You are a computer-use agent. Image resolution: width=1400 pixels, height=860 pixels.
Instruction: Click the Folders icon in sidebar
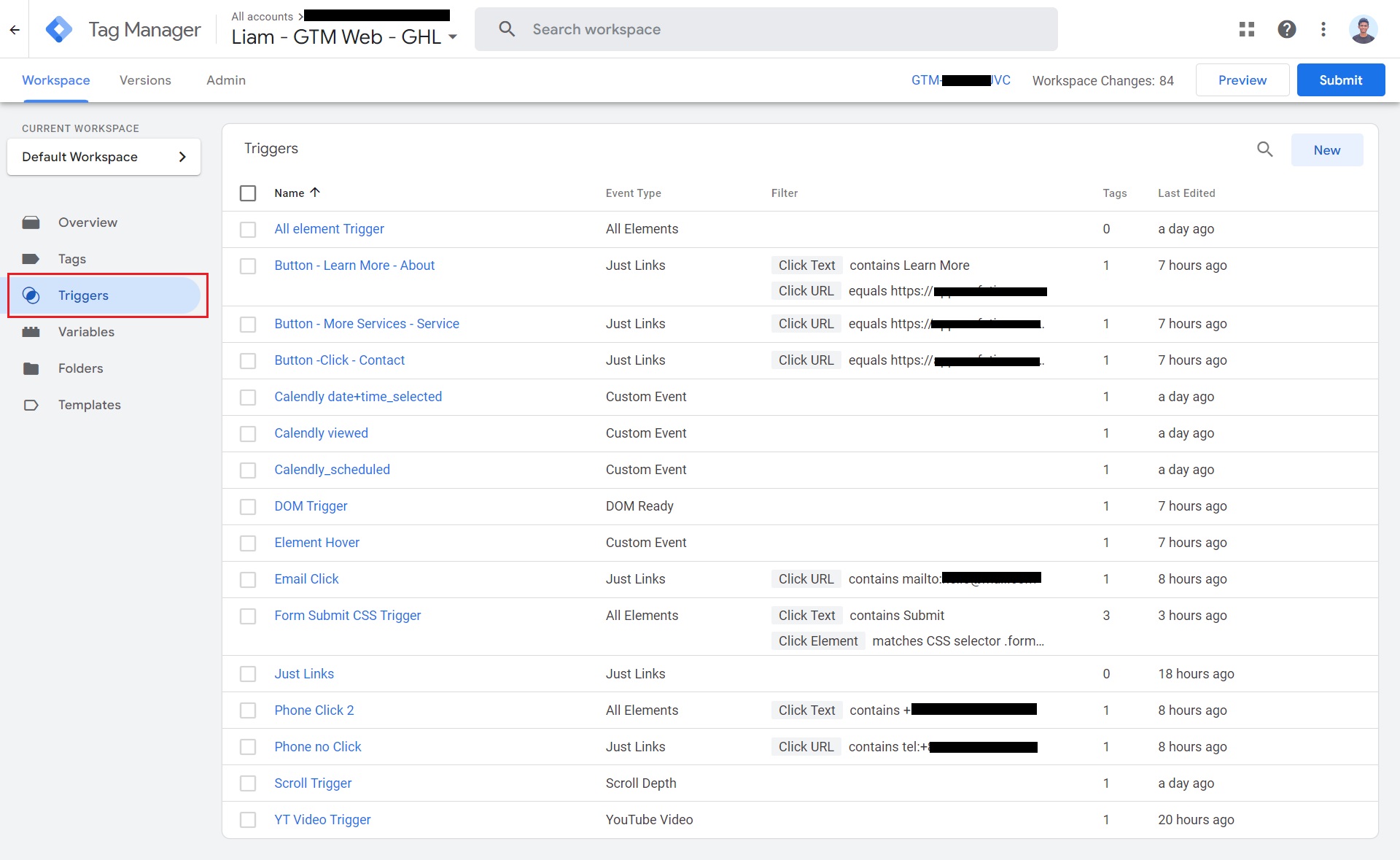coord(31,368)
